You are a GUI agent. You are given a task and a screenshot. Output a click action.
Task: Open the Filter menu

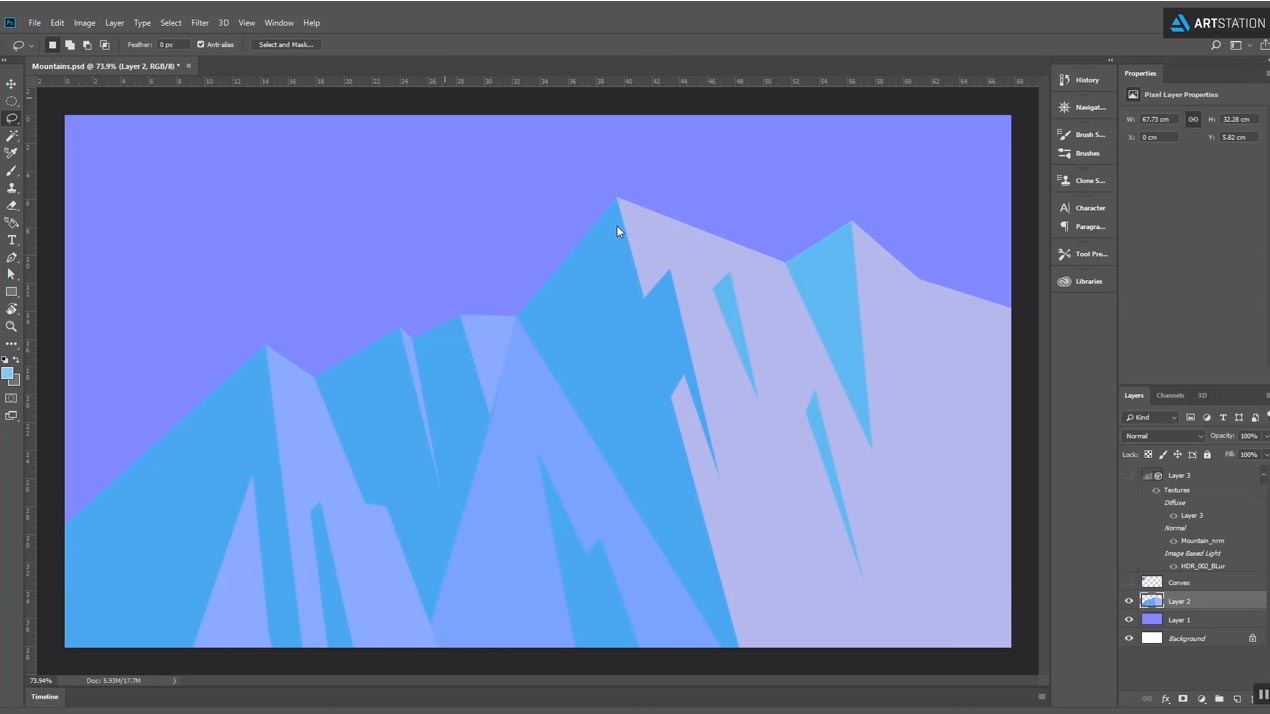[x=199, y=22]
